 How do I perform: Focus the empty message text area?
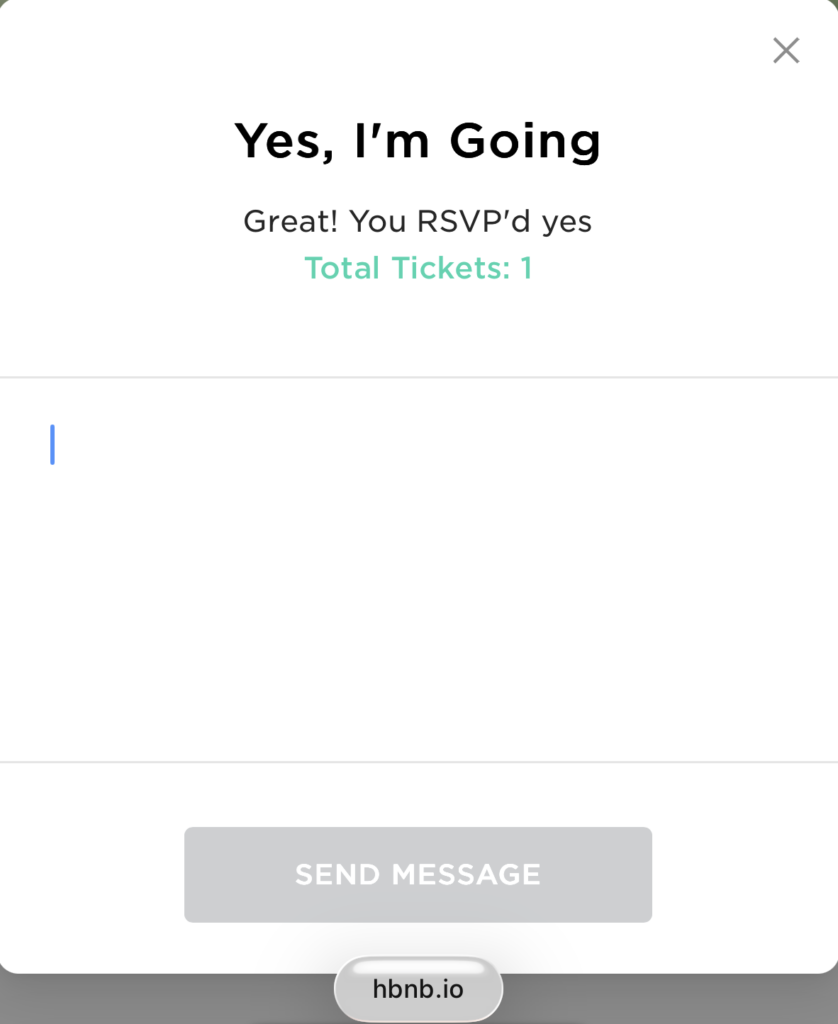tap(418, 570)
